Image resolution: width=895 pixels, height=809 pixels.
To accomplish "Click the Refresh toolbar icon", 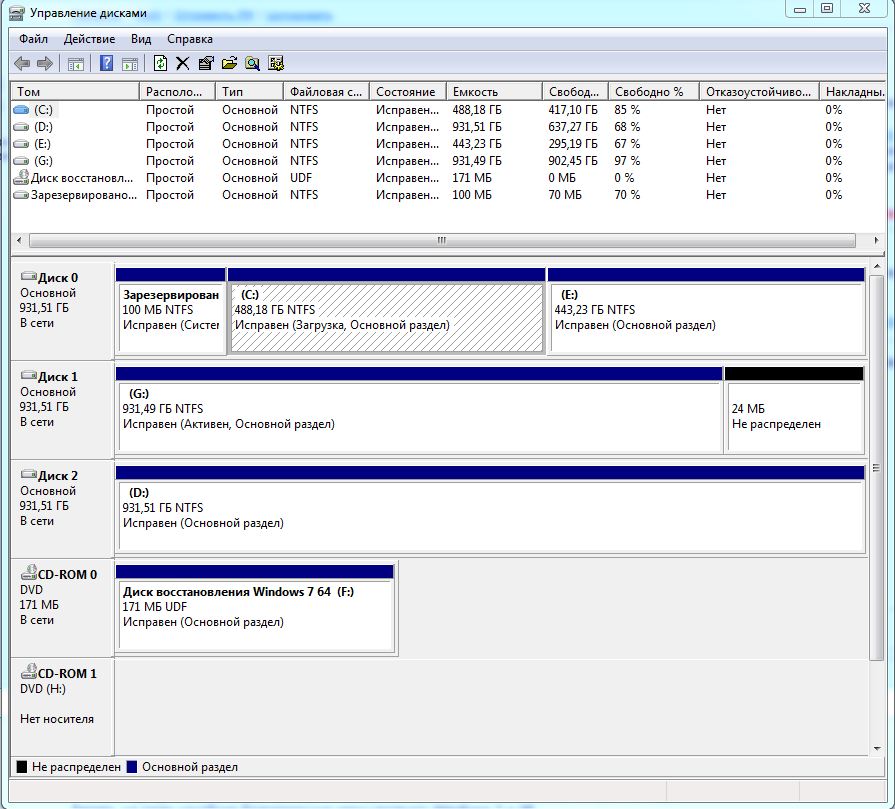I will tap(160, 64).
